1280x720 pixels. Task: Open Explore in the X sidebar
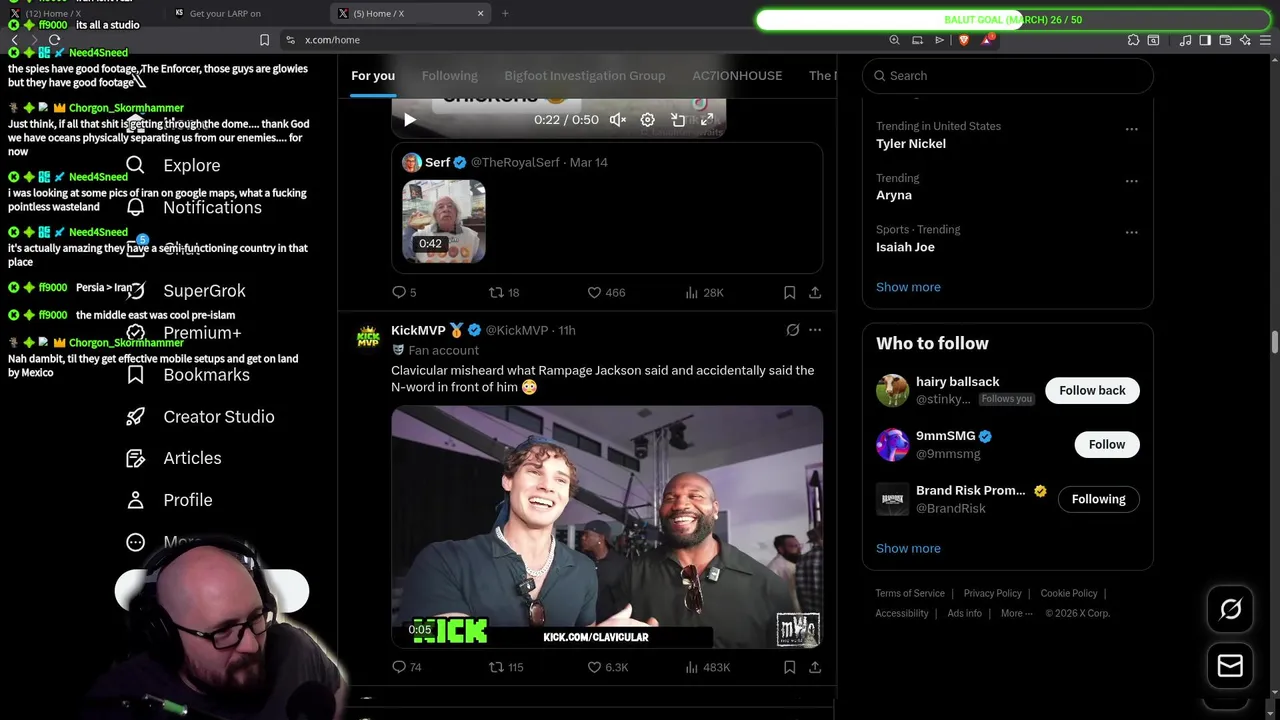point(173,165)
